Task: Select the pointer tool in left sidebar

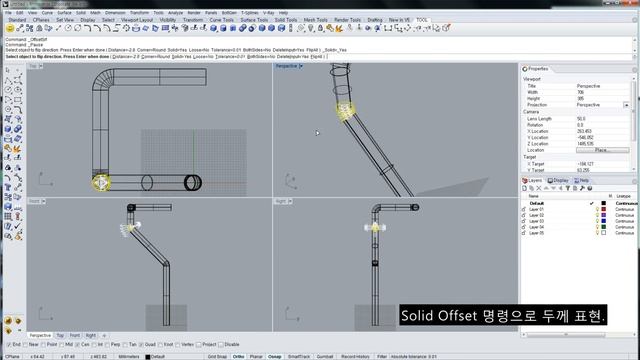Action: [x=8, y=71]
